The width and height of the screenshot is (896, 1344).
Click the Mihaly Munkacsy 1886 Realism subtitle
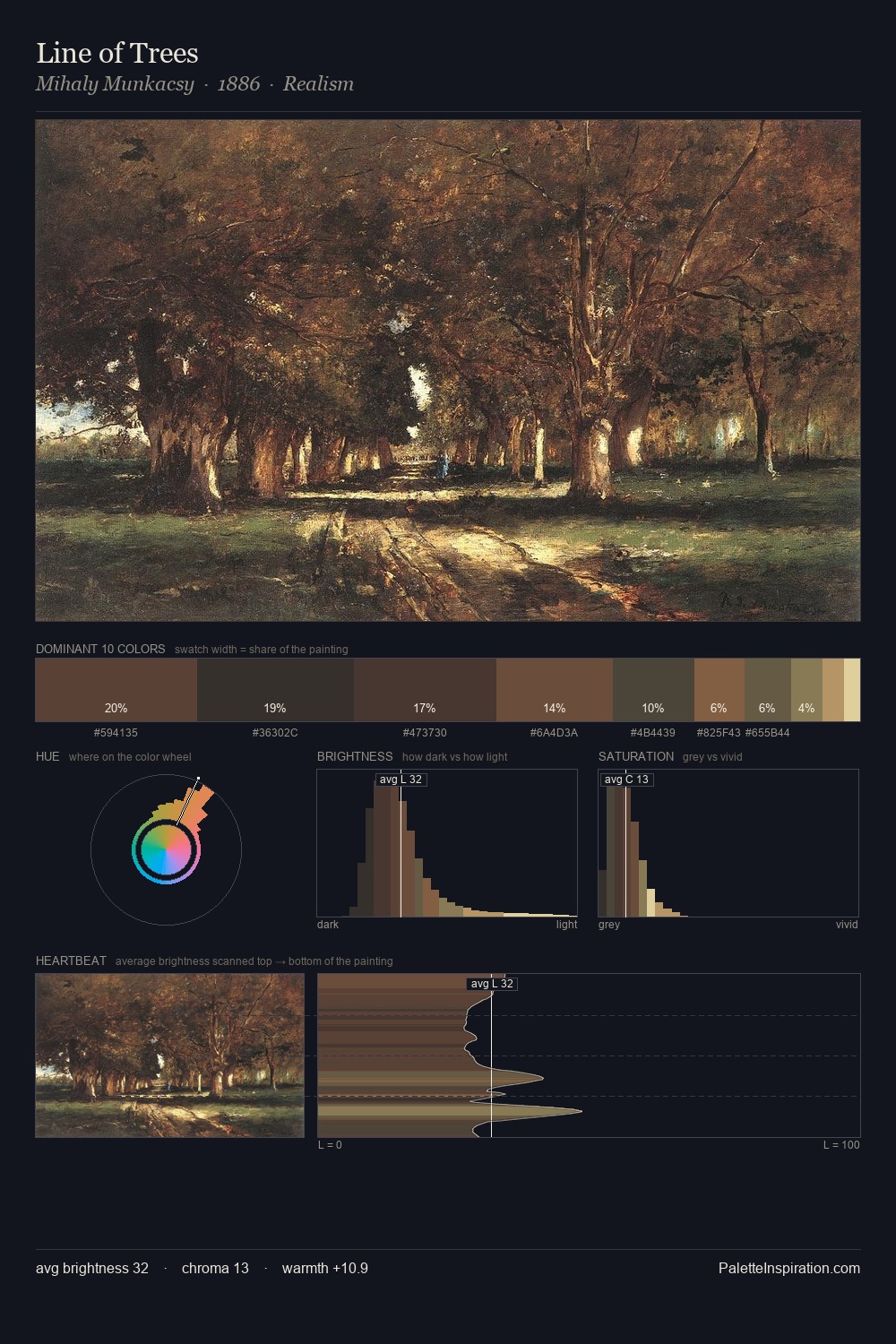[x=194, y=84]
